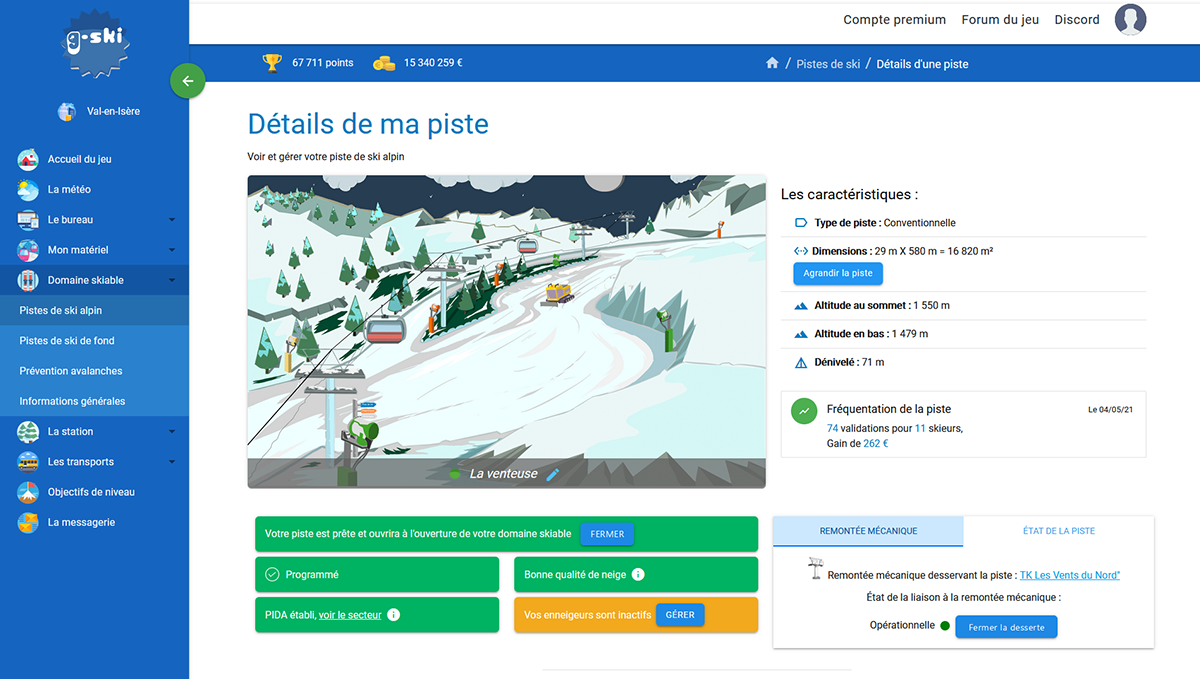This screenshot has height=679, width=1200.
Task: Click the Détails d'une piste breadcrumb
Action: pyautogui.click(x=922, y=64)
